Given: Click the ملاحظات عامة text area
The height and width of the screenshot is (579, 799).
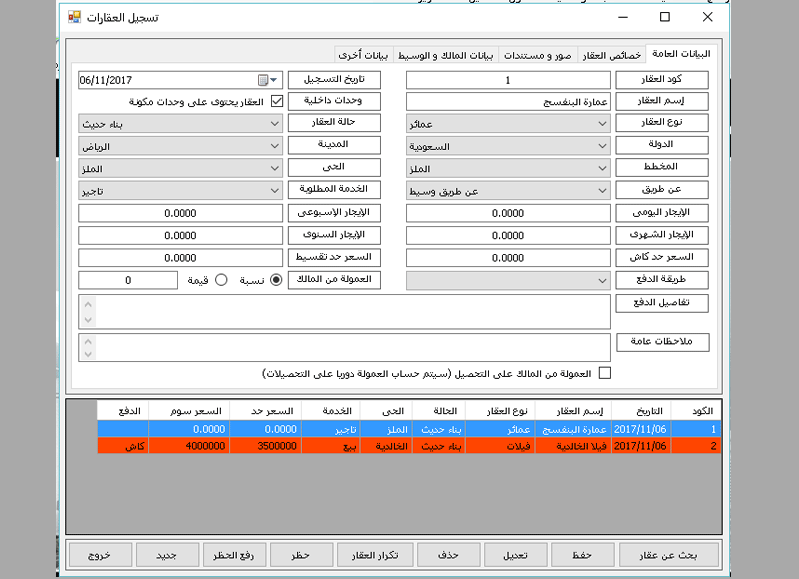Looking at the screenshot, I should click(x=344, y=348).
